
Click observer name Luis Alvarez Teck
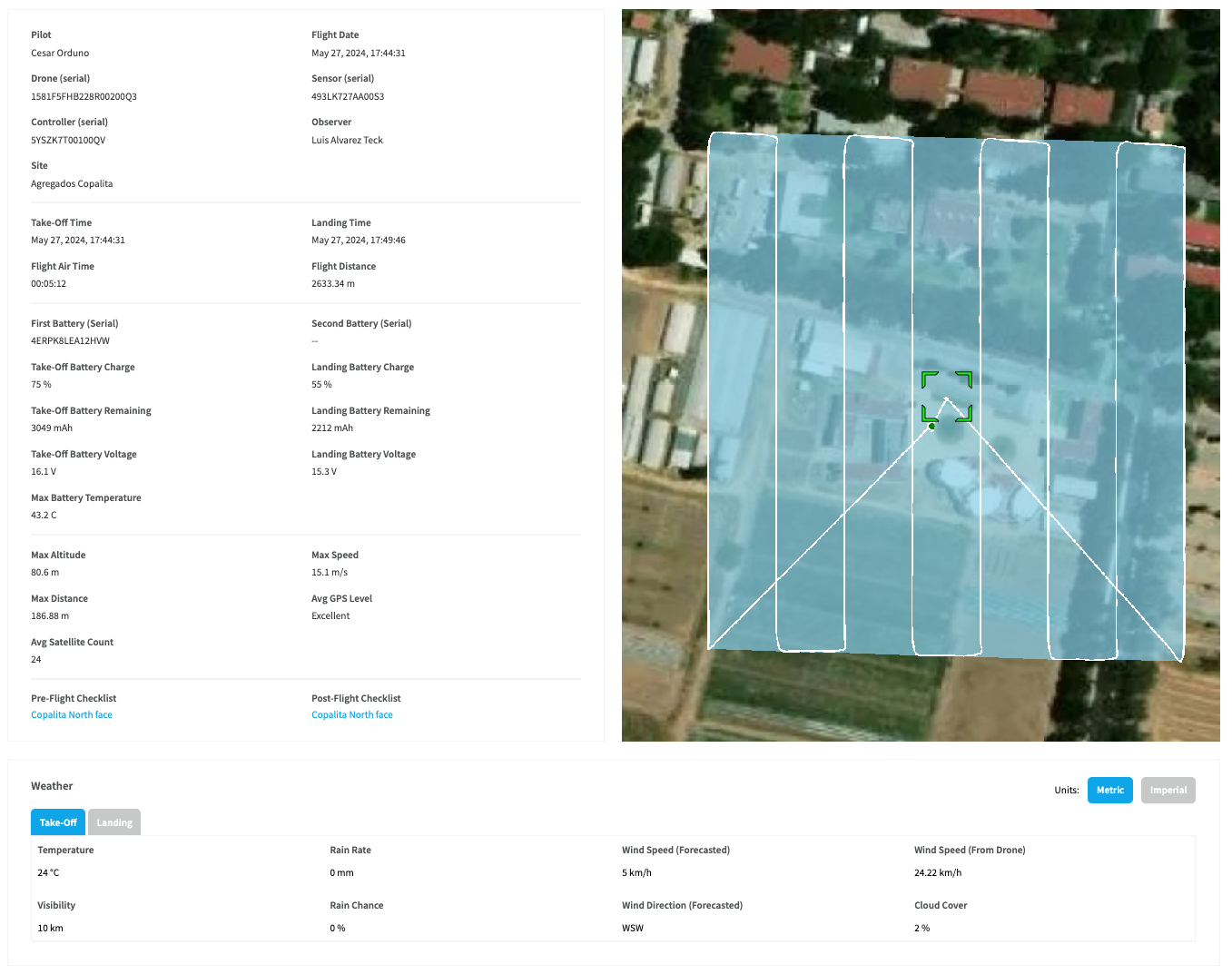(347, 141)
